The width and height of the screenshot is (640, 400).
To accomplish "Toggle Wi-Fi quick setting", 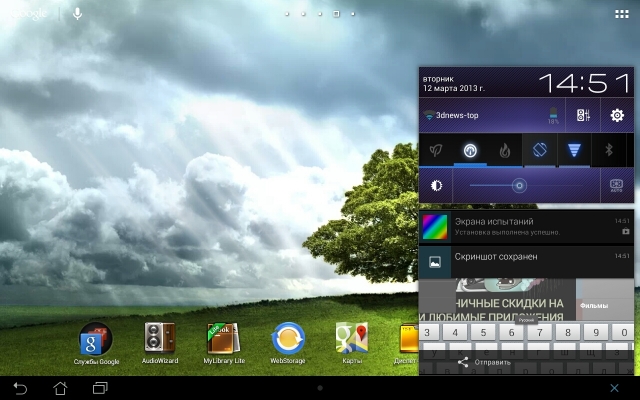I will pos(574,150).
